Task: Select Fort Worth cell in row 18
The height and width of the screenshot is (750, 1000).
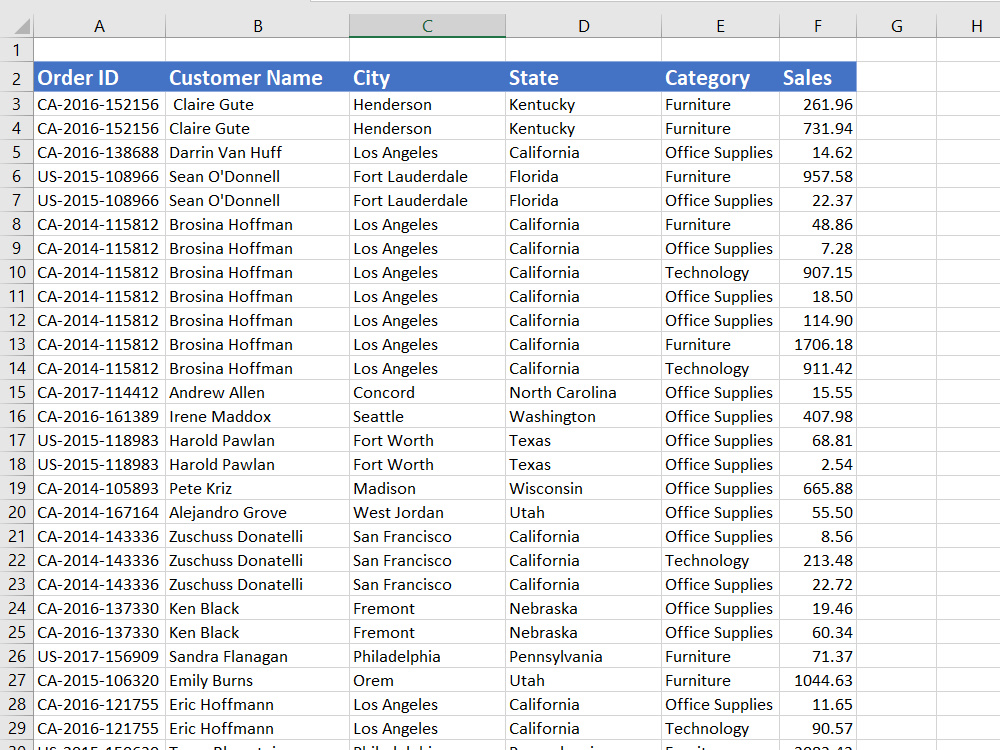Action: pyautogui.click(x=427, y=465)
